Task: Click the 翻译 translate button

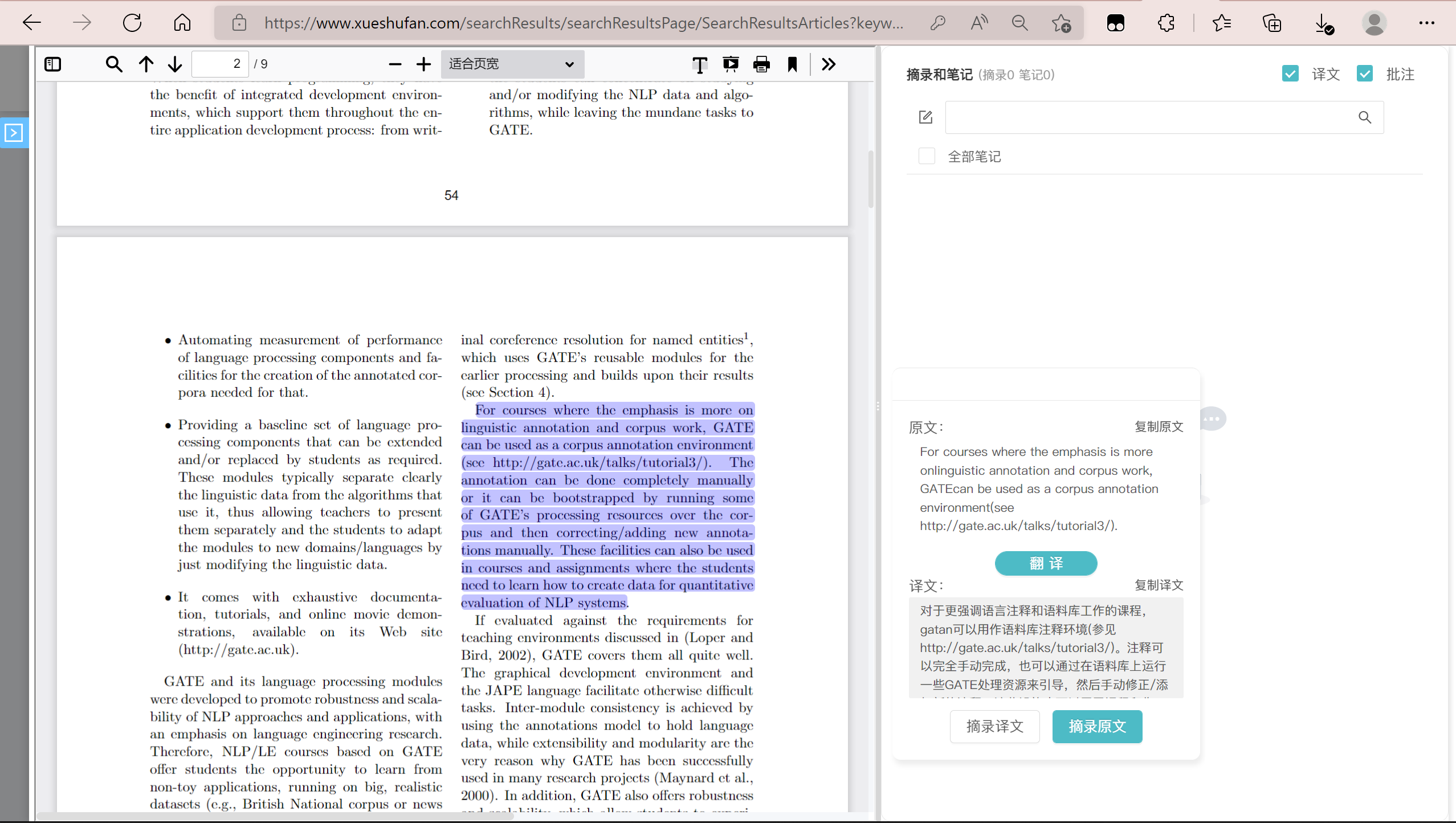Action: click(1046, 563)
